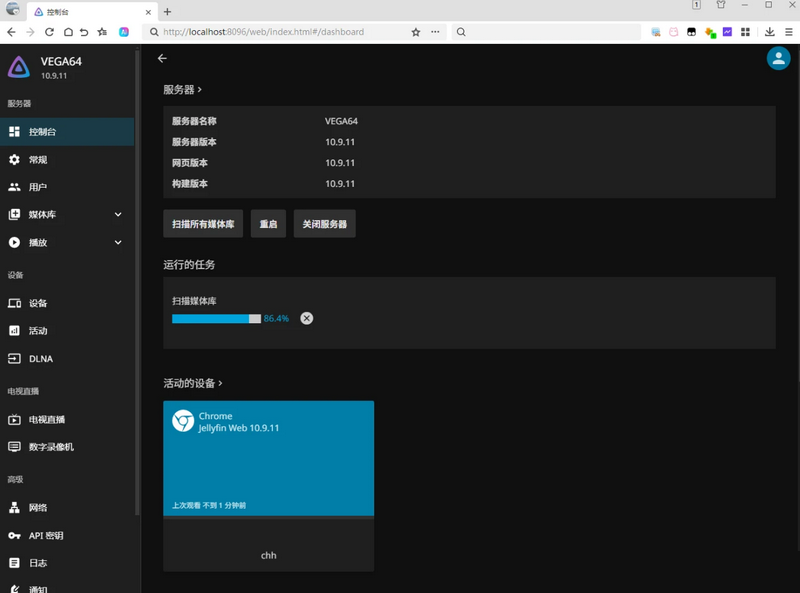Screen dimensions: 800x593
Task: Click the 常规 gear icon in sidebar
Action: 14,160
